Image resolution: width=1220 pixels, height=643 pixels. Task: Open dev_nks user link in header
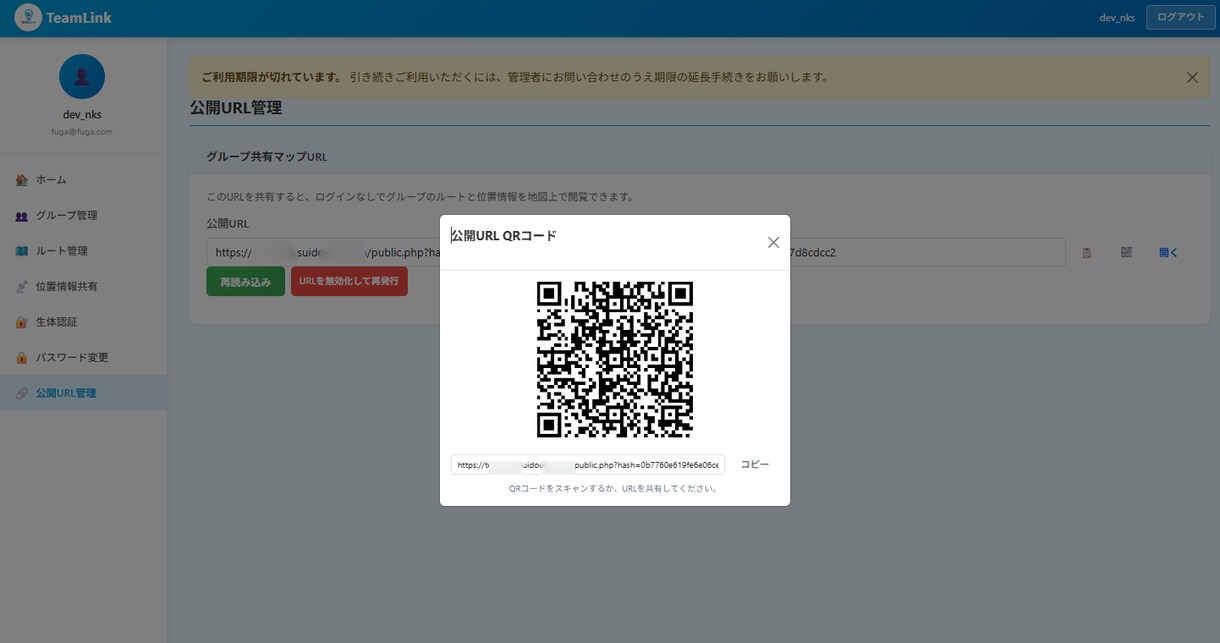click(x=1117, y=18)
